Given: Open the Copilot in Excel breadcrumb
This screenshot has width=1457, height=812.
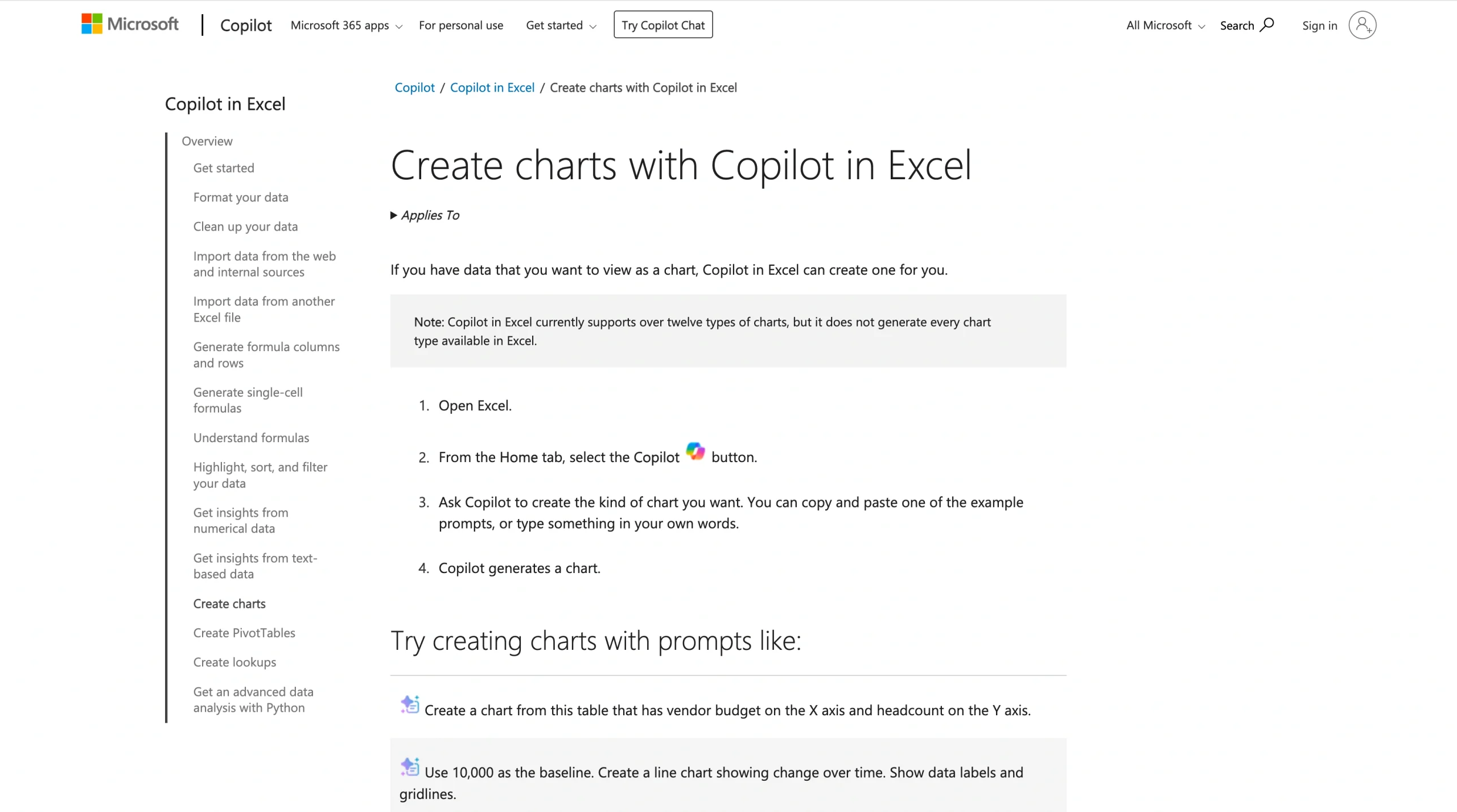Looking at the screenshot, I should coord(492,87).
